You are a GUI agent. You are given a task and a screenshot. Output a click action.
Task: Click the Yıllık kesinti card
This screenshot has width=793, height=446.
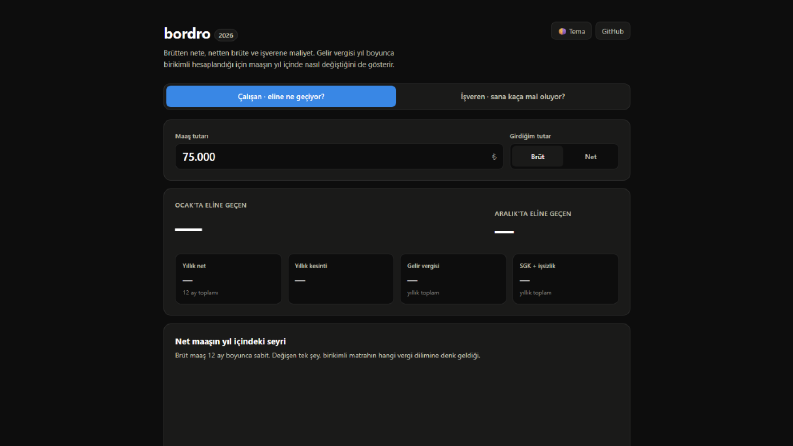(340, 279)
